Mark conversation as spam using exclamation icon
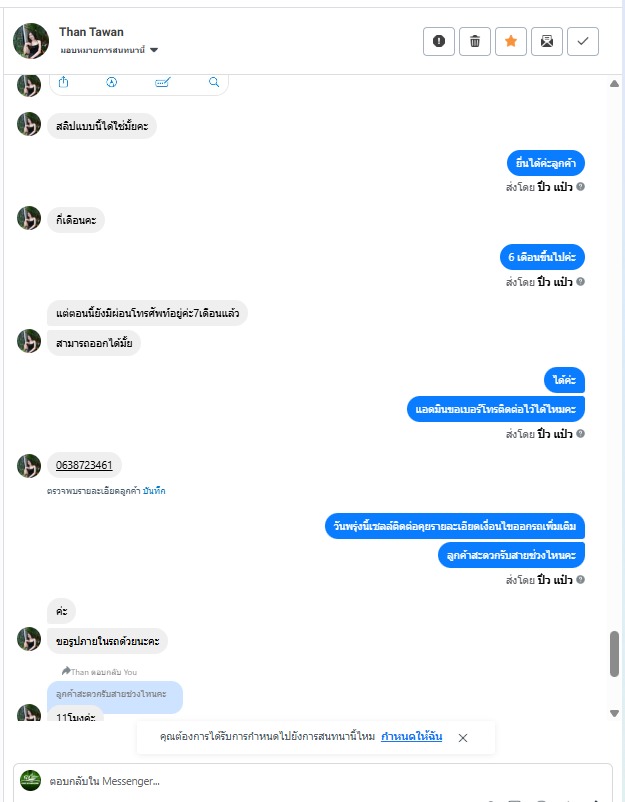This screenshot has width=625, height=802. pyautogui.click(x=439, y=41)
